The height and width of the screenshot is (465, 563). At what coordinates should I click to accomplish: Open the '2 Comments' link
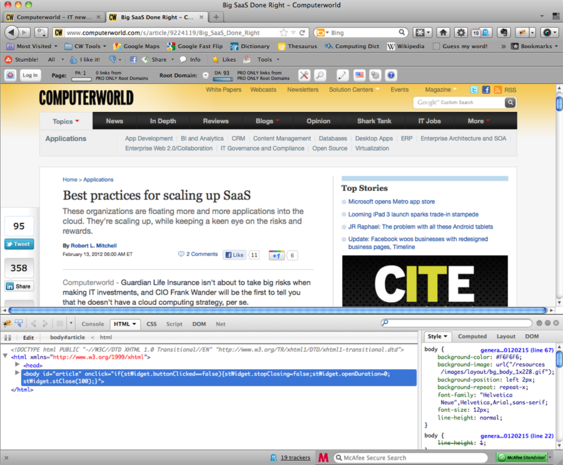[202, 254]
